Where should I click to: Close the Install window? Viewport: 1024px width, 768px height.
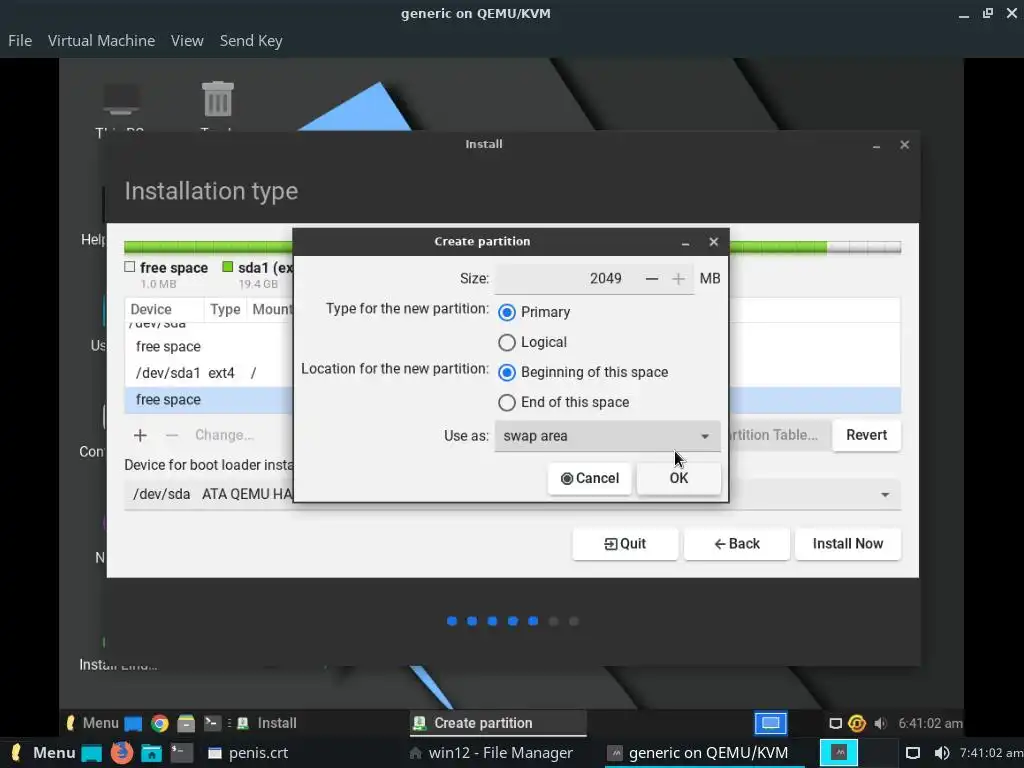click(x=904, y=145)
